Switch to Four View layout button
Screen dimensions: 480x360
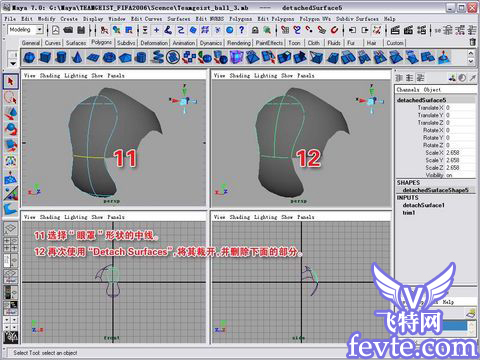click(x=10, y=244)
